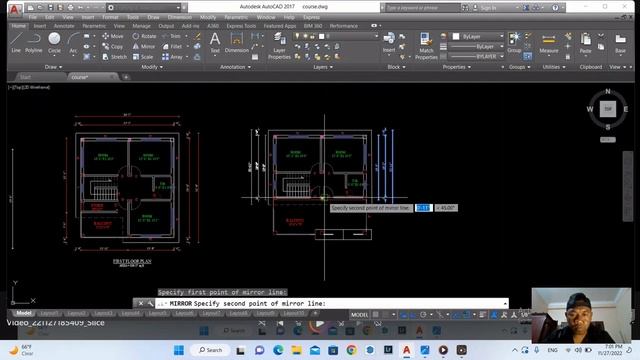640x360 pixels.
Task: Select the Model layout tab
Action: pyautogui.click(x=24, y=313)
